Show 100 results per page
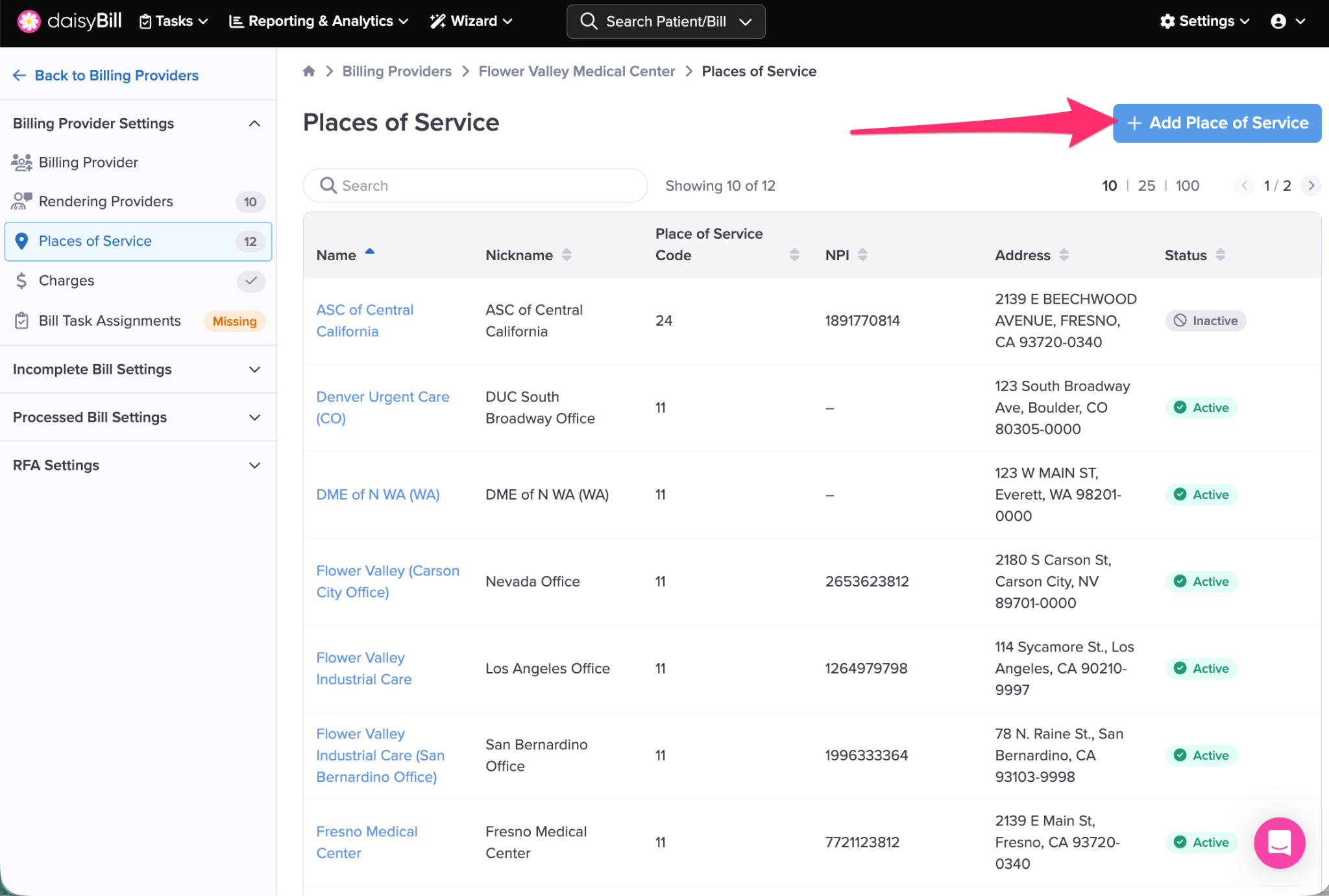The image size is (1329, 896). pyautogui.click(x=1187, y=186)
